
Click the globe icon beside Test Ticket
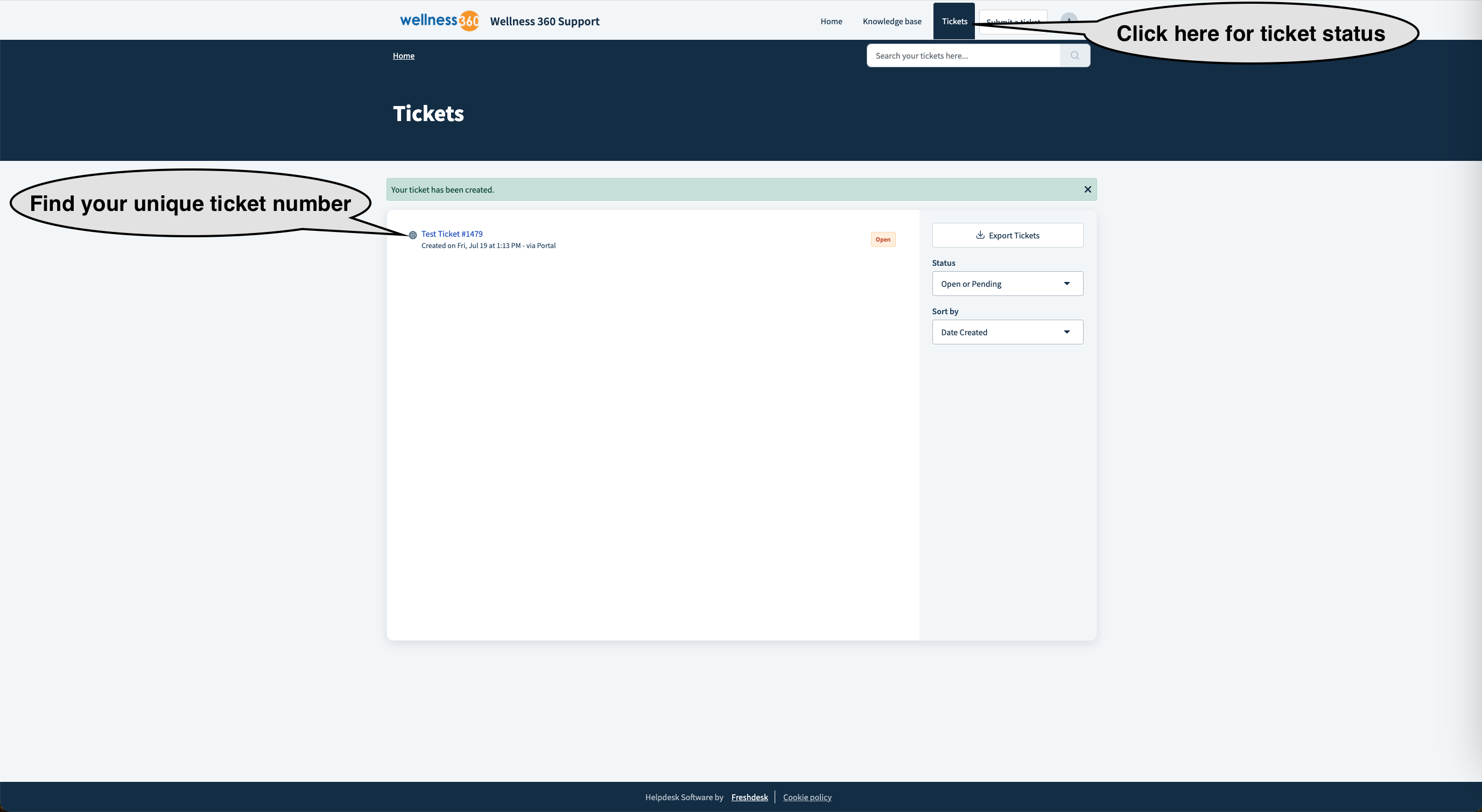pyautogui.click(x=412, y=235)
